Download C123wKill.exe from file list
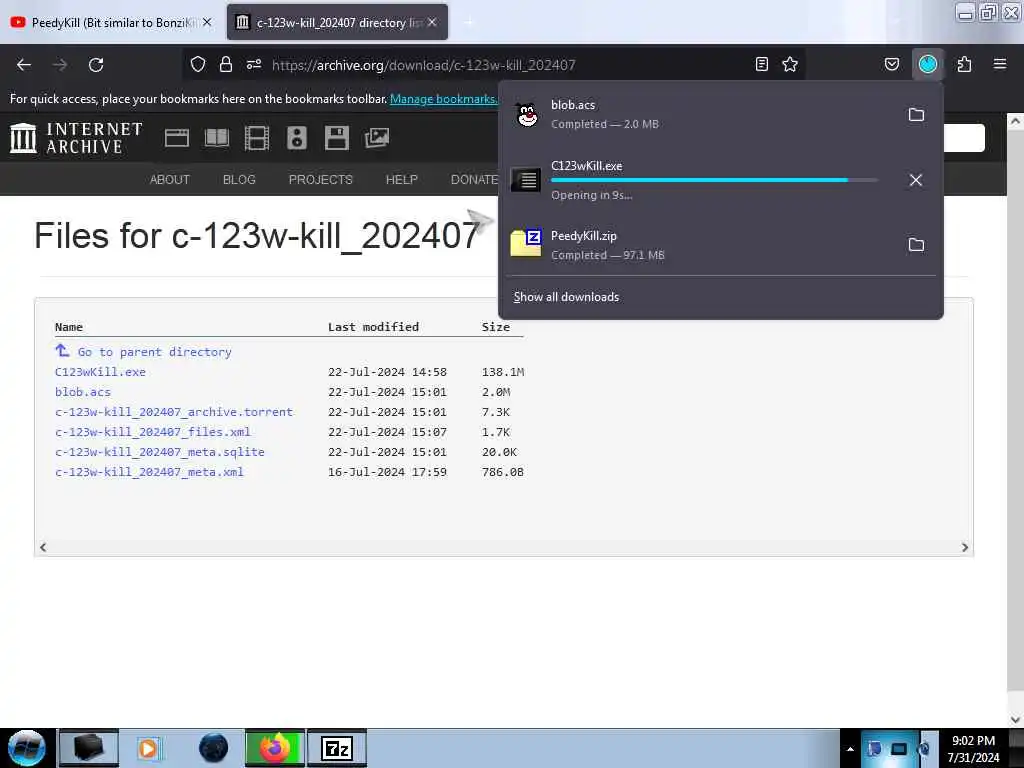 click(x=100, y=372)
